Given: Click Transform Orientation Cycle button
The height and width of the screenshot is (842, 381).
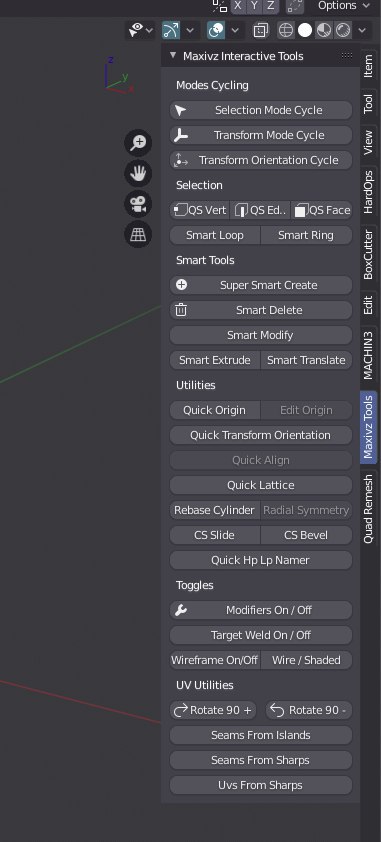Looking at the screenshot, I should tap(261, 160).
